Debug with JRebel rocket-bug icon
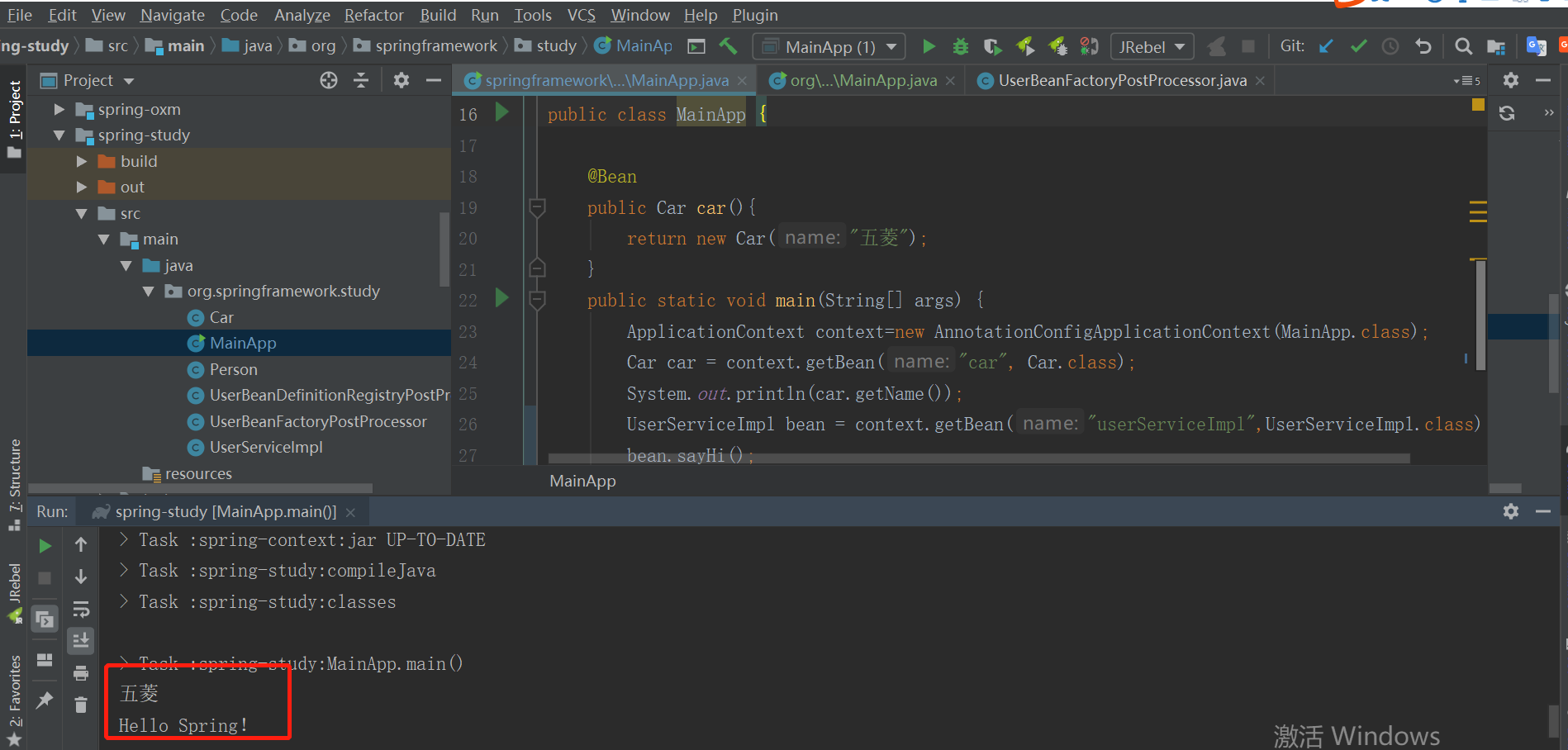 (x=1057, y=46)
